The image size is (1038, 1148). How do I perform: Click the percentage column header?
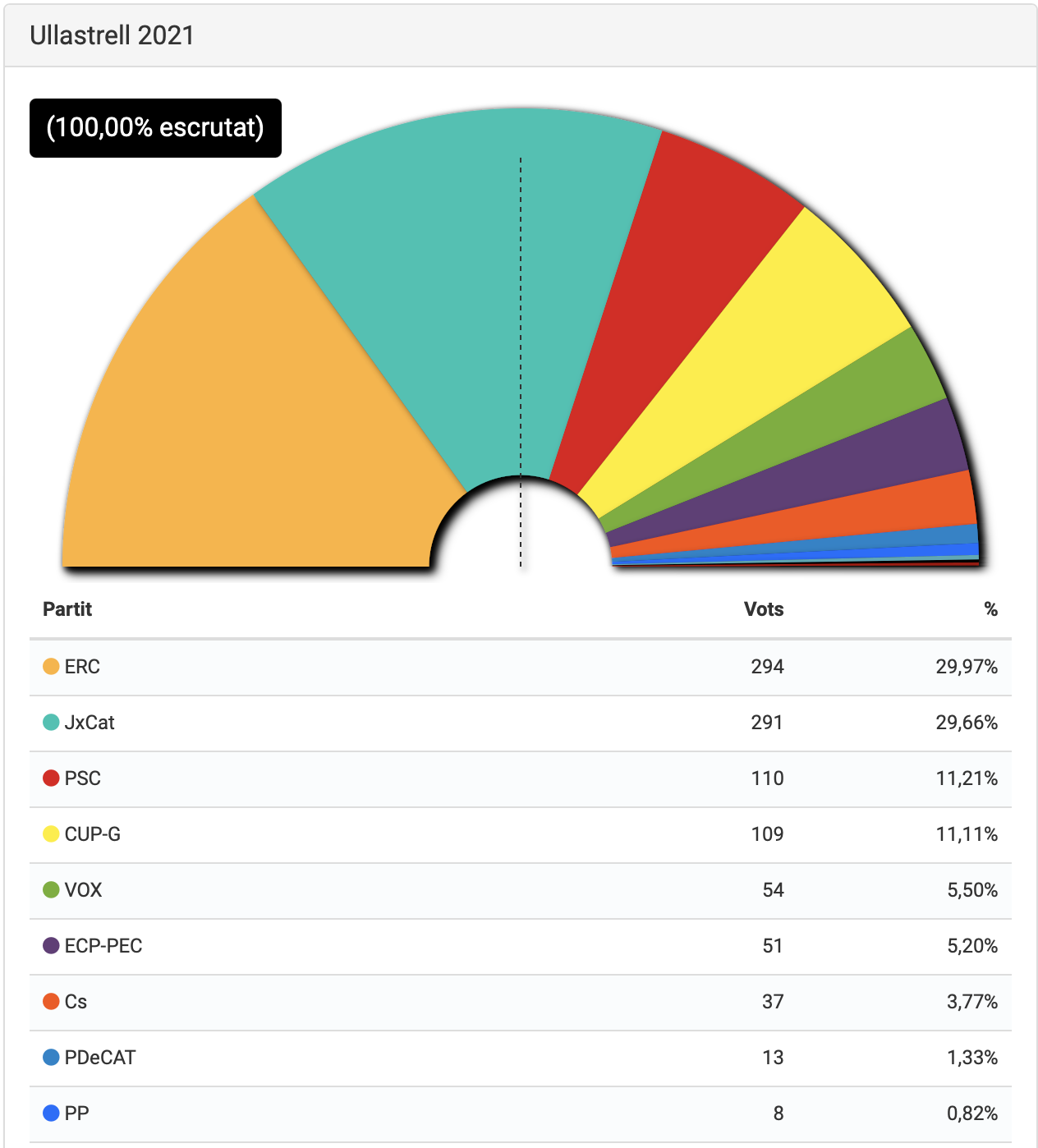coord(990,609)
